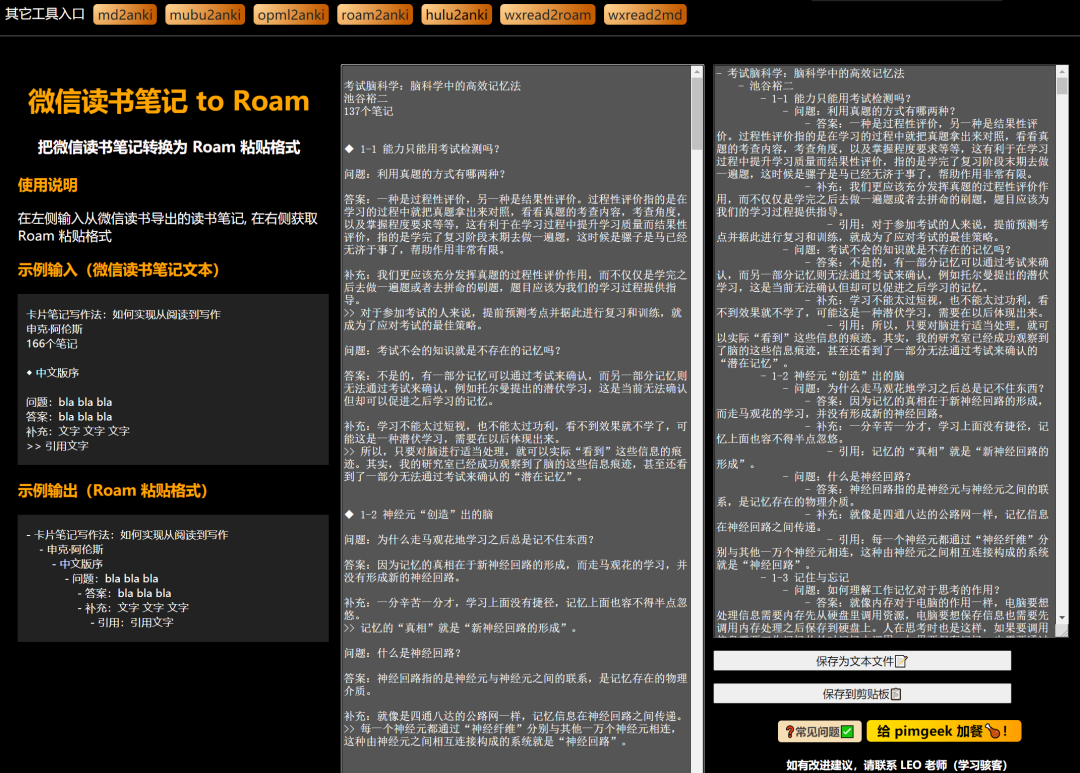Click the 微信读书笔记 to Roam title
The width and height of the screenshot is (1080, 773).
(x=169, y=101)
